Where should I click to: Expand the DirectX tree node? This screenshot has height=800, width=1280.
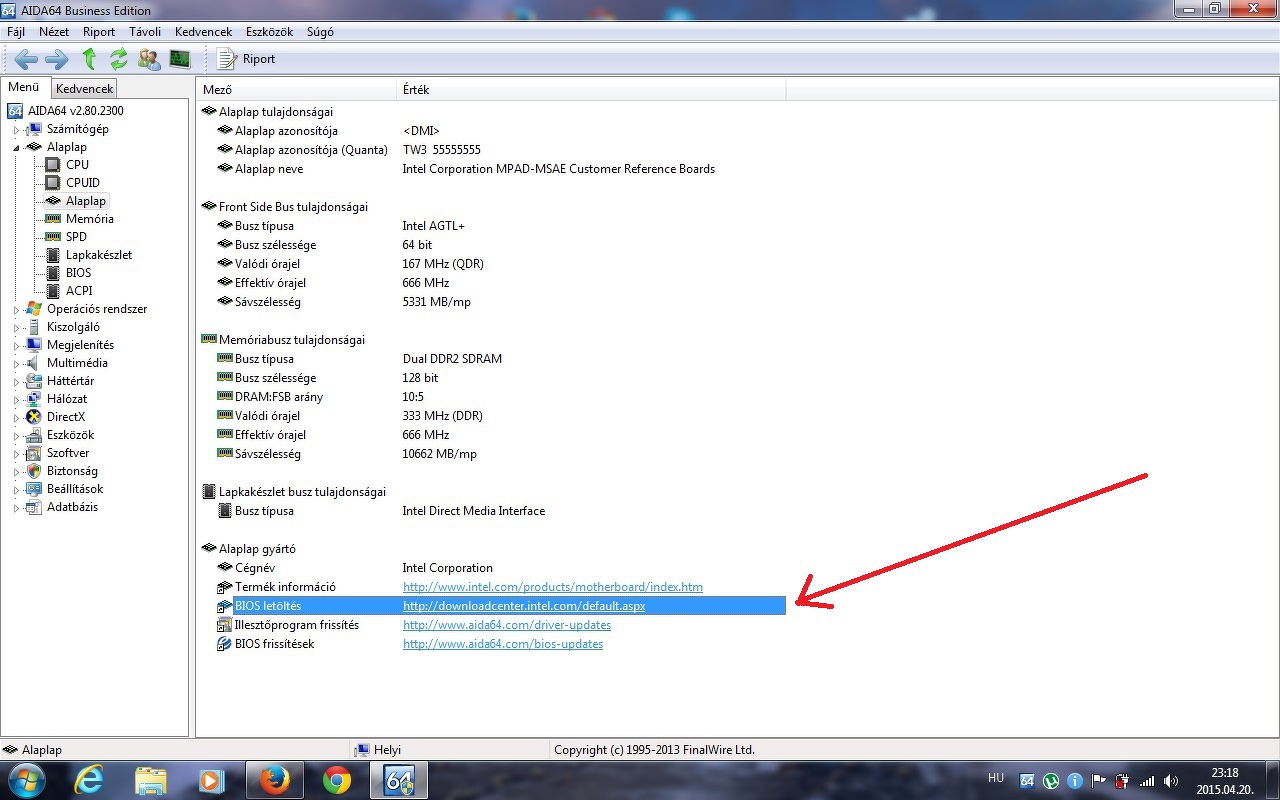[x=16, y=418]
